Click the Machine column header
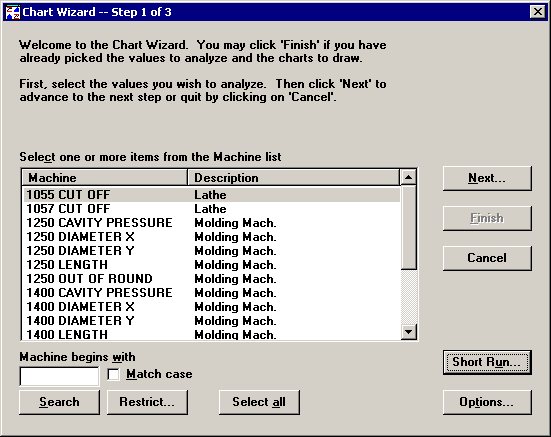This screenshot has width=551, height=437. point(105,178)
